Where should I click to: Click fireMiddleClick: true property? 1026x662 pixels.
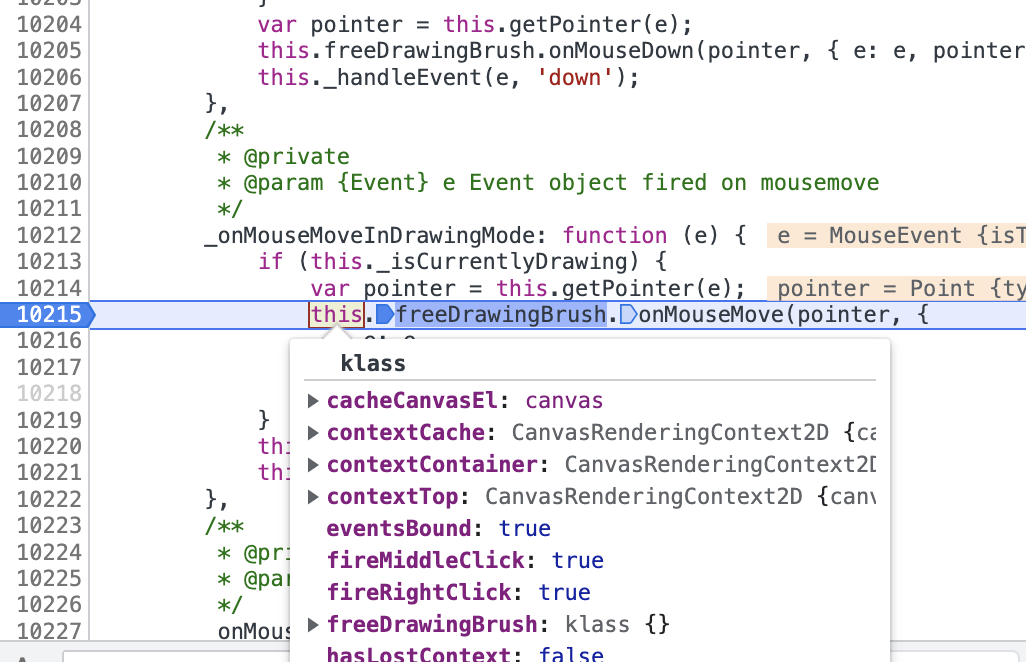tap(465, 561)
